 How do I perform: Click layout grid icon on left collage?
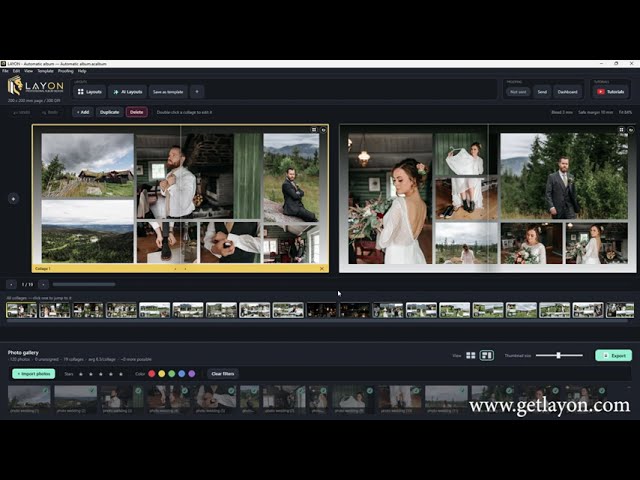point(314,130)
